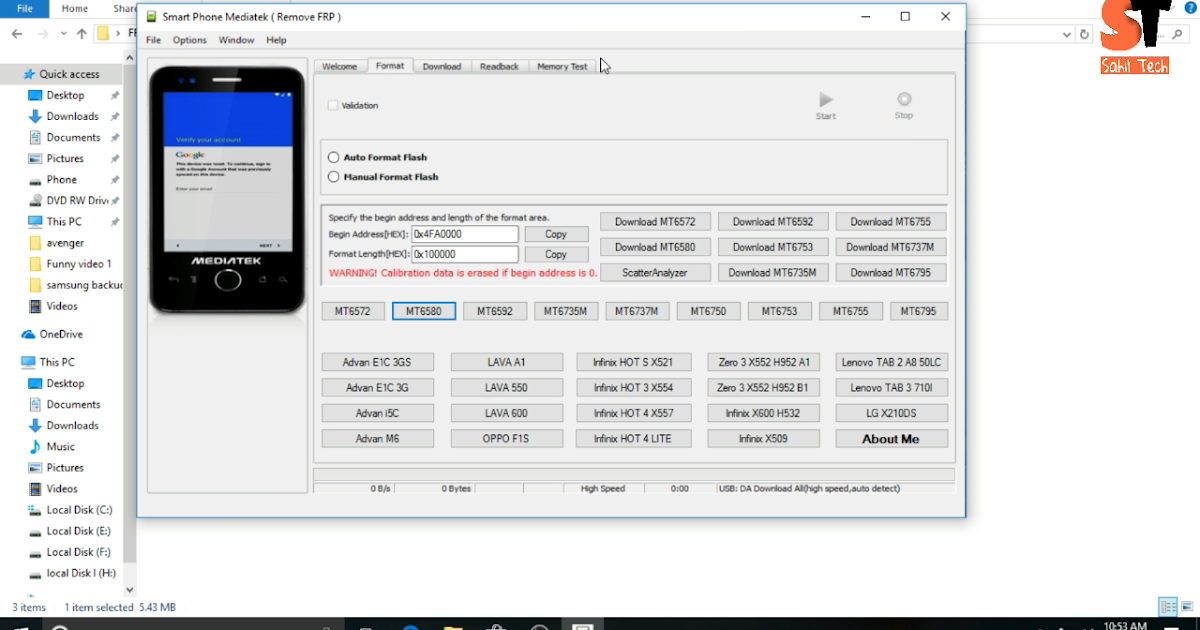Image resolution: width=1200 pixels, height=630 pixels.
Task: Click Smart Phone Mediatek title bar icon
Action: pyautogui.click(x=152, y=17)
